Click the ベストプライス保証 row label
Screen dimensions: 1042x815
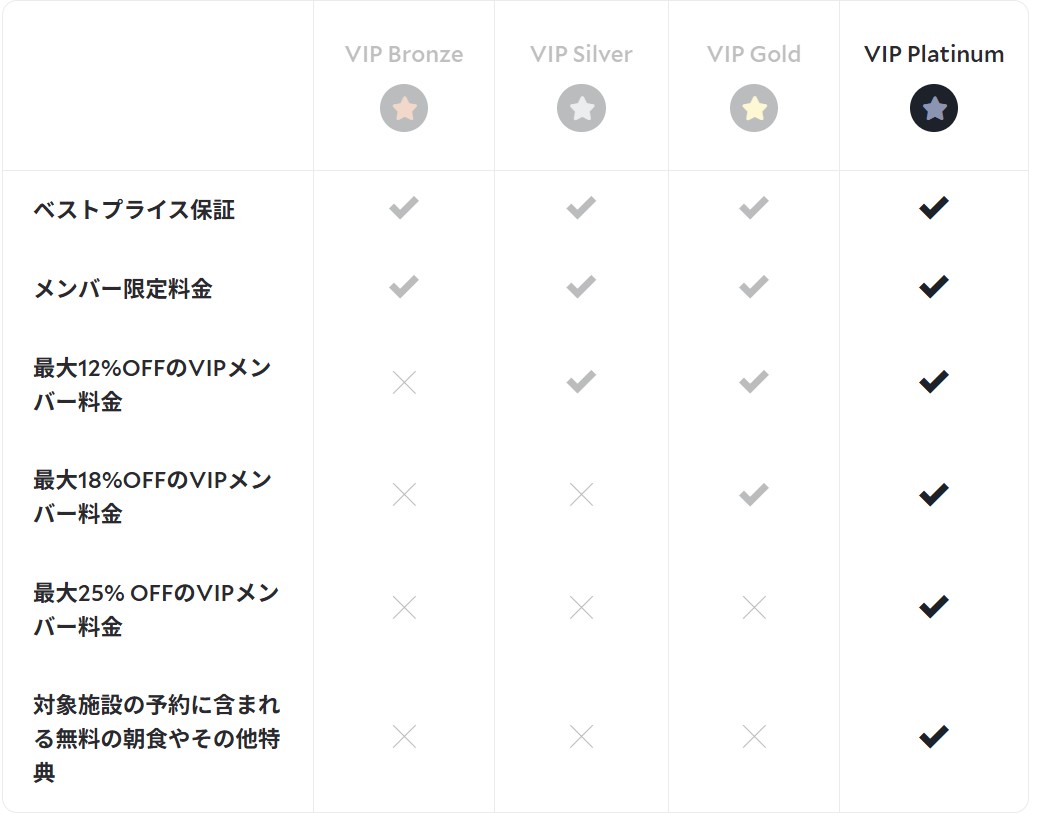click(x=134, y=210)
